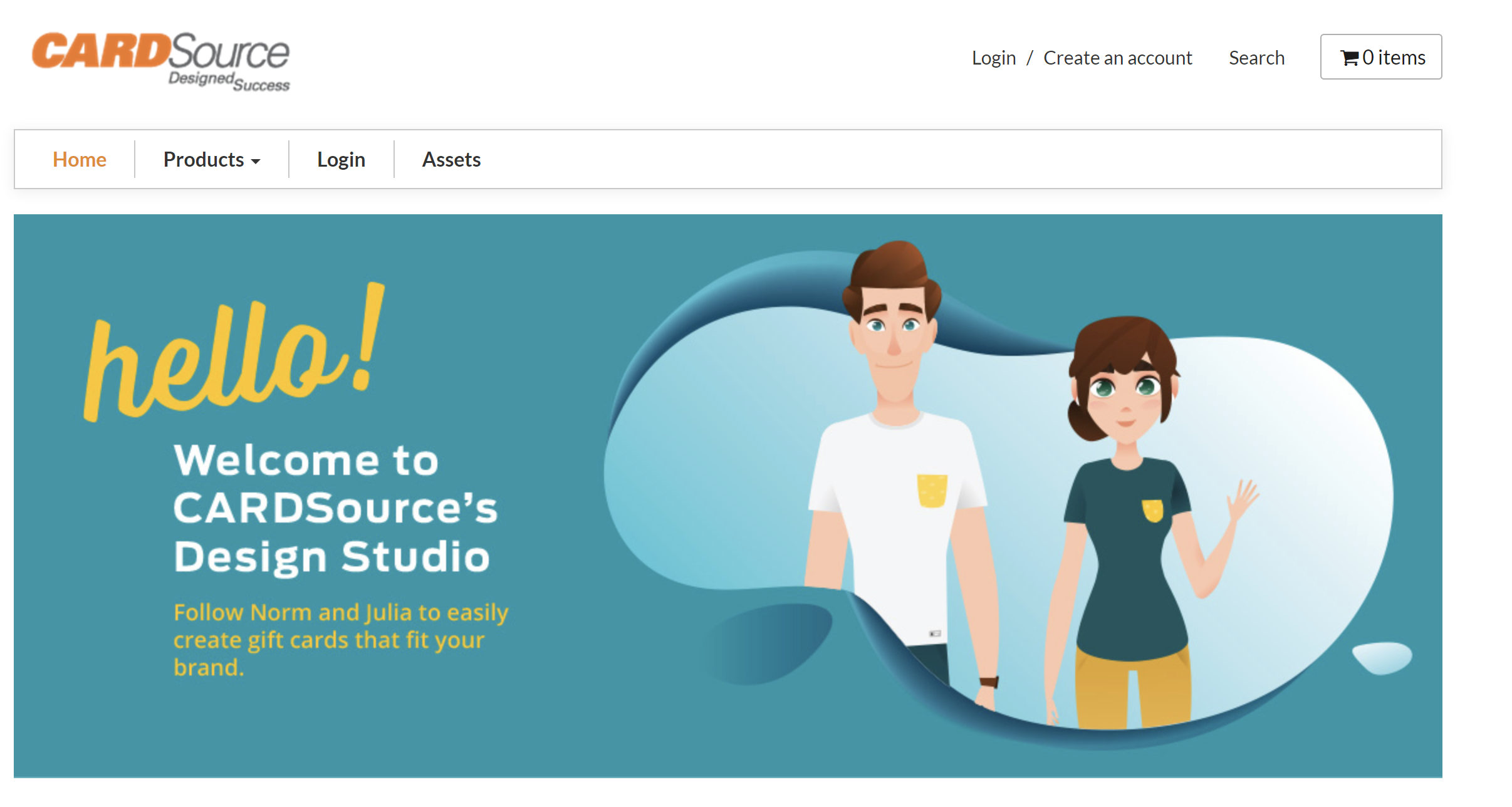Click the CARDSource logo
This screenshot has height=807, width=1512.
click(x=161, y=61)
